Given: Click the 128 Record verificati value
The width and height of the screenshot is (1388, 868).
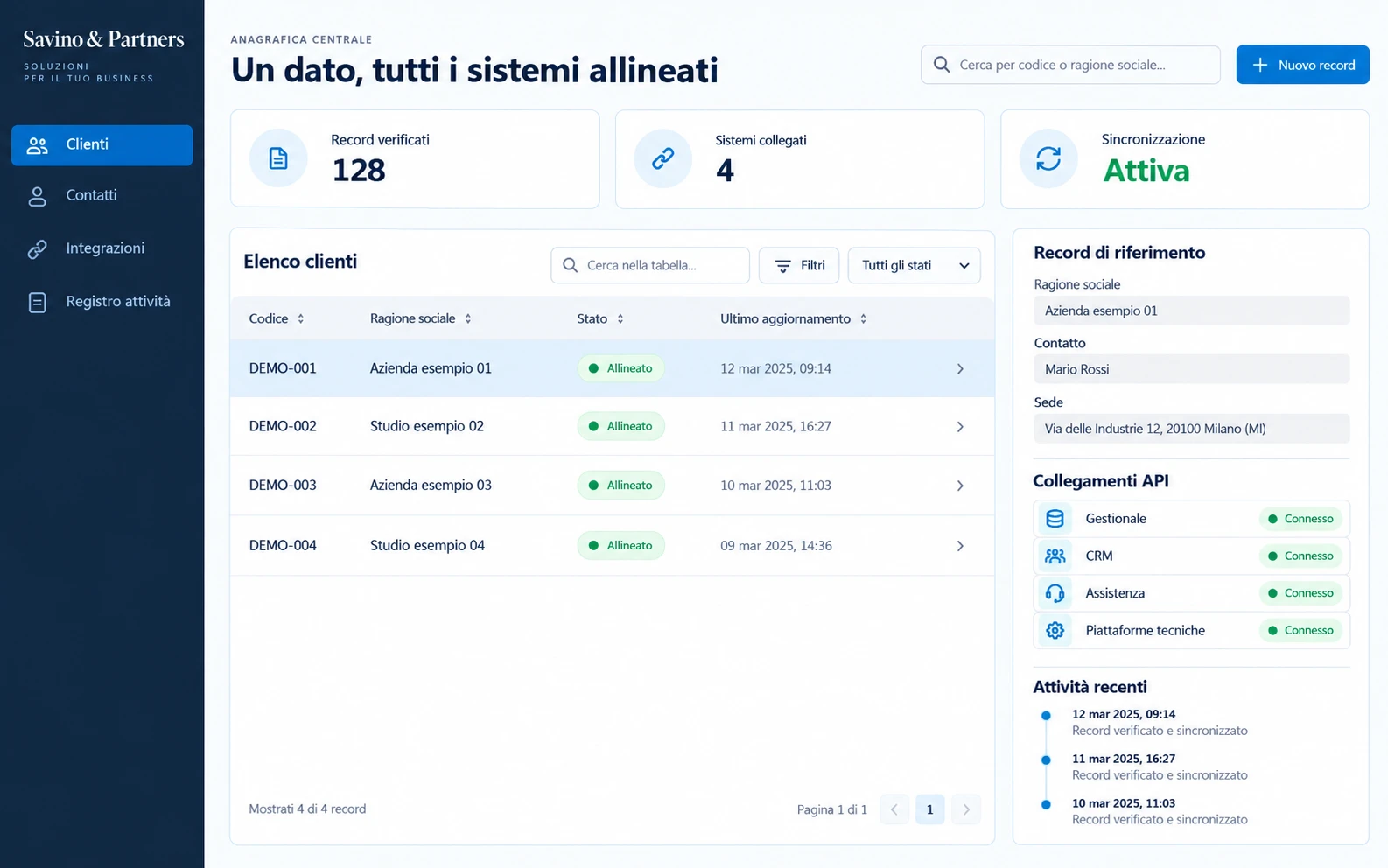Looking at the screenshot, I should (359, 171).
